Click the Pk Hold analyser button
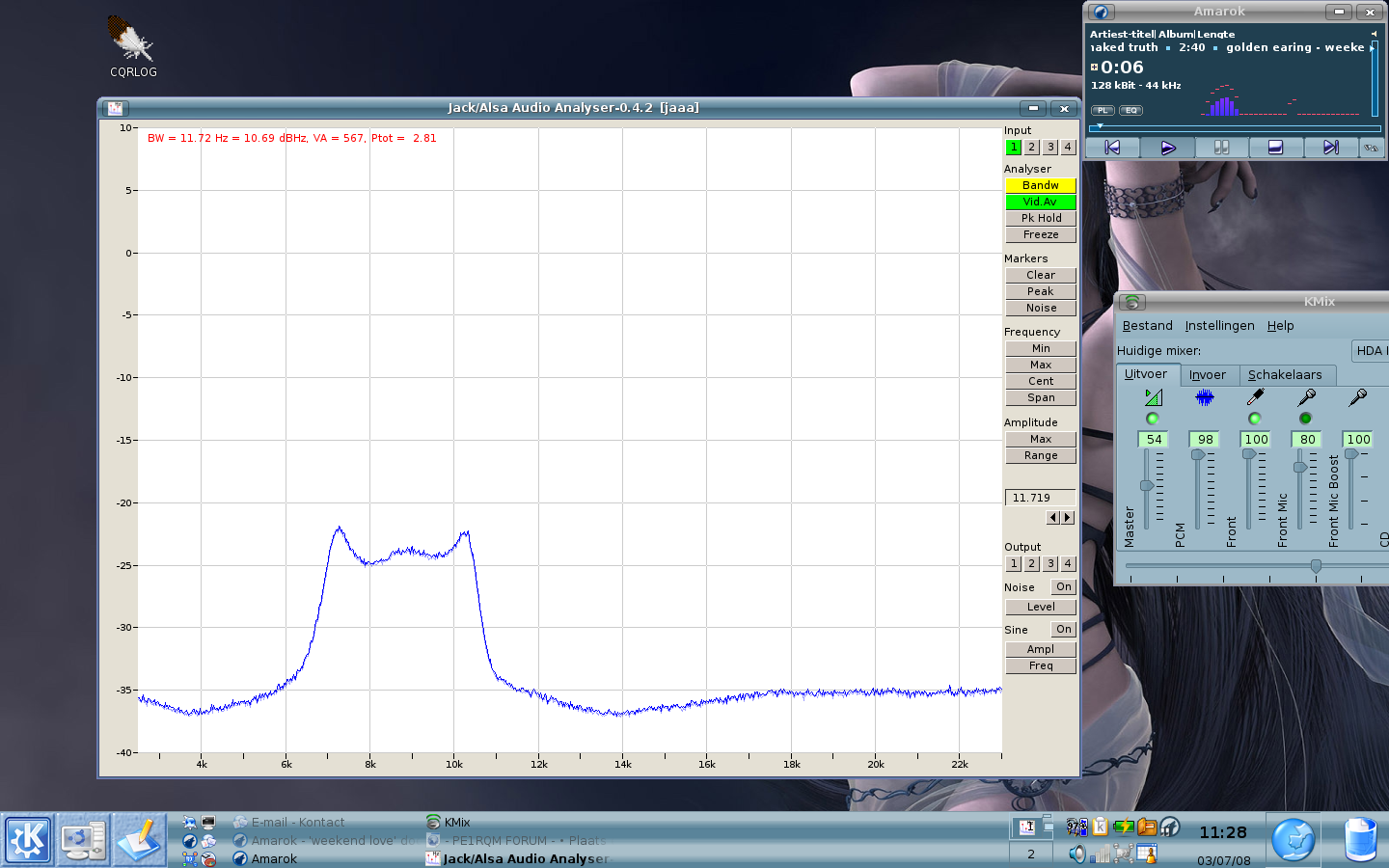1389x868 pixels. (1041, 219)
